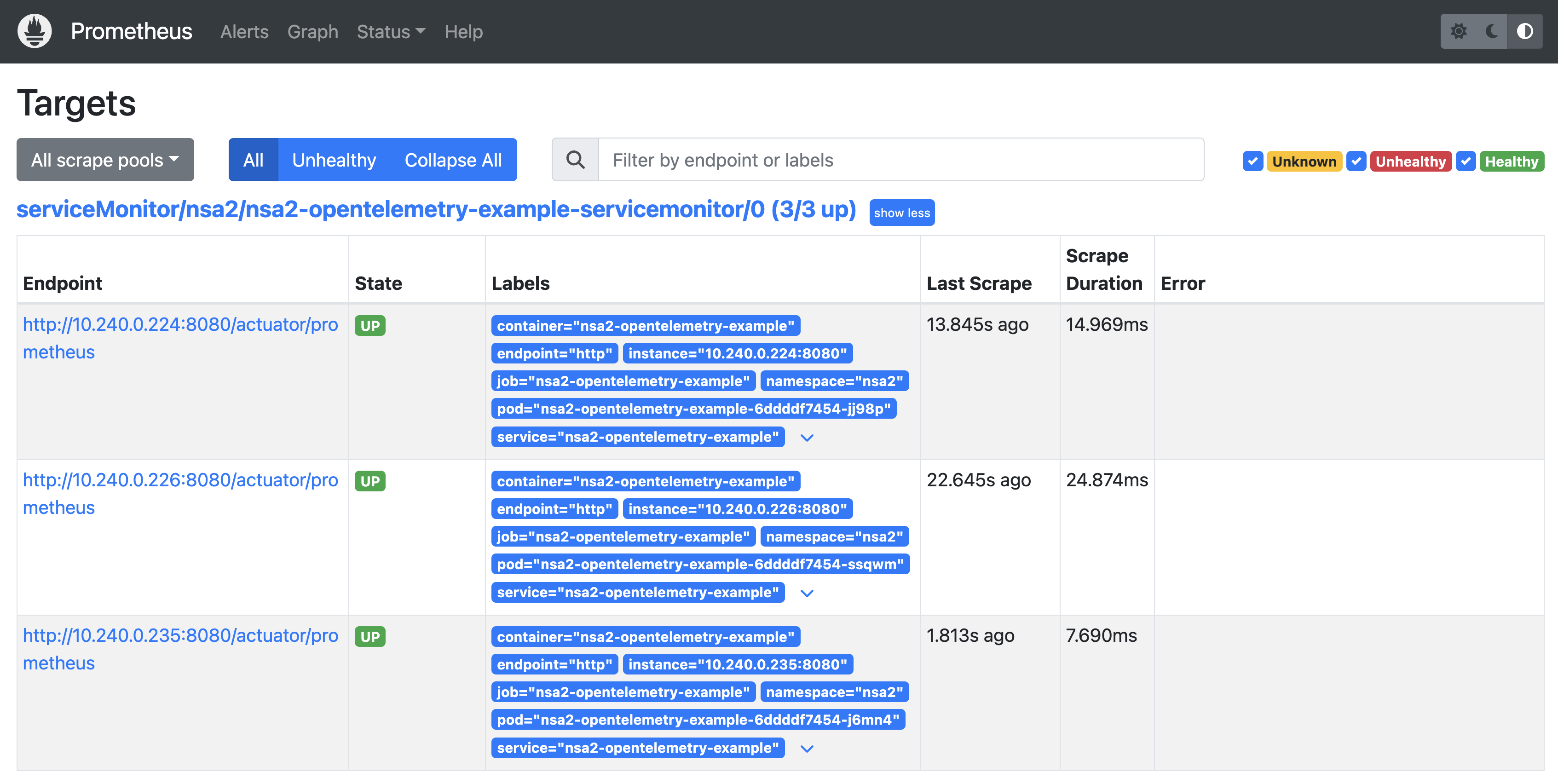Click the 13.845s ago last scrape value
The image size is (1558, 784).
[977, 325]
